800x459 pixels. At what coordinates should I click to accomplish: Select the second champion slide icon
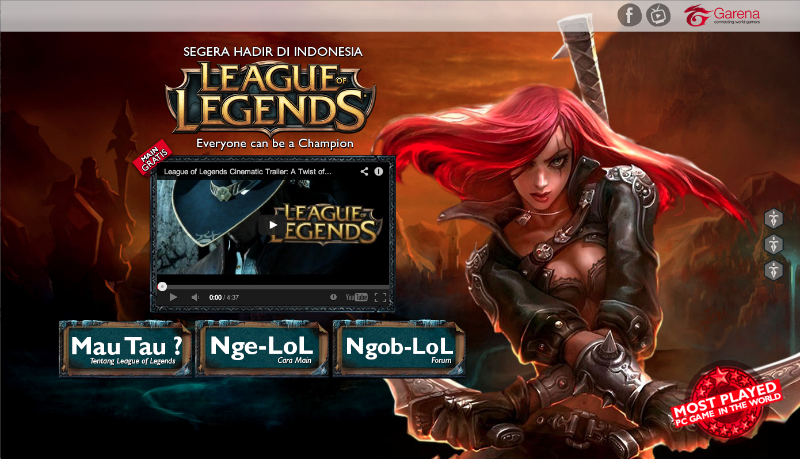(x=773, y=244)
